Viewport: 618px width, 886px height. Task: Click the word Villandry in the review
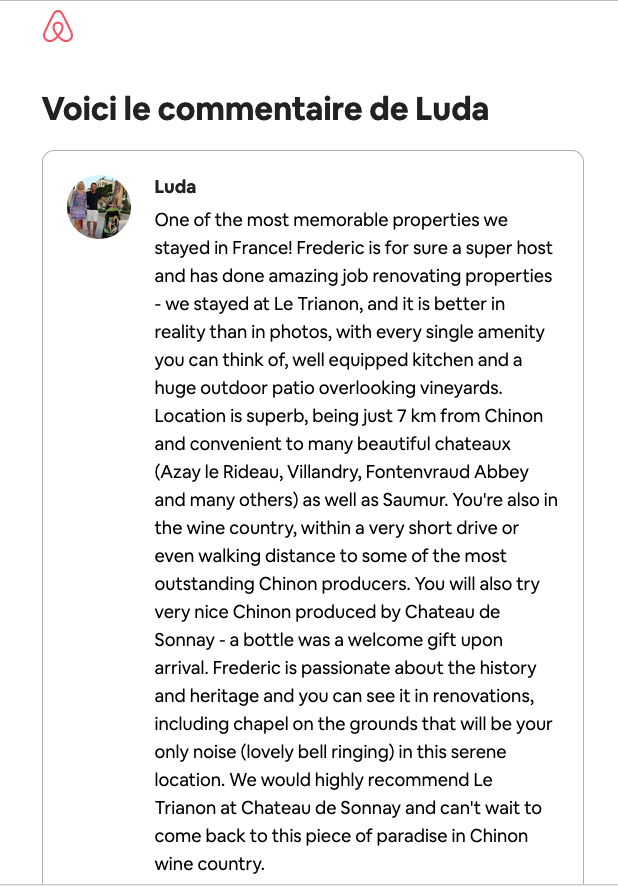tap(323, 472)
